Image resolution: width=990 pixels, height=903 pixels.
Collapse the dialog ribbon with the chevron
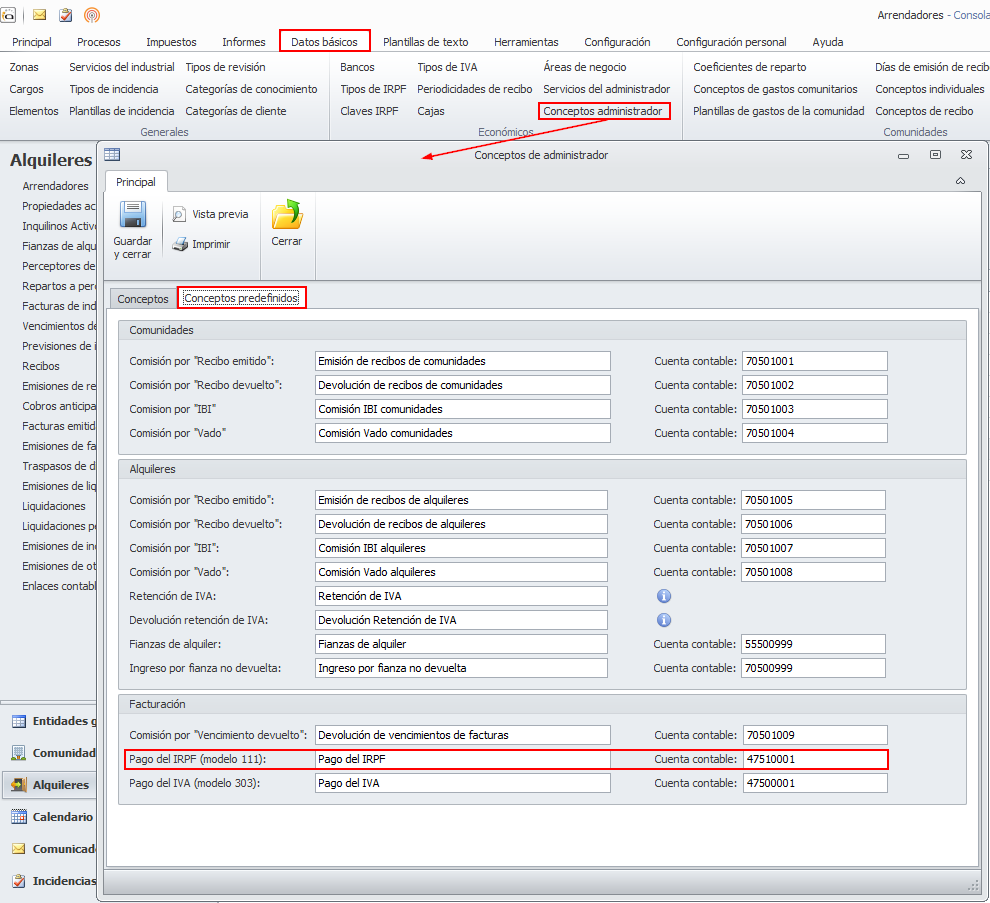click(x=960, y=181)
